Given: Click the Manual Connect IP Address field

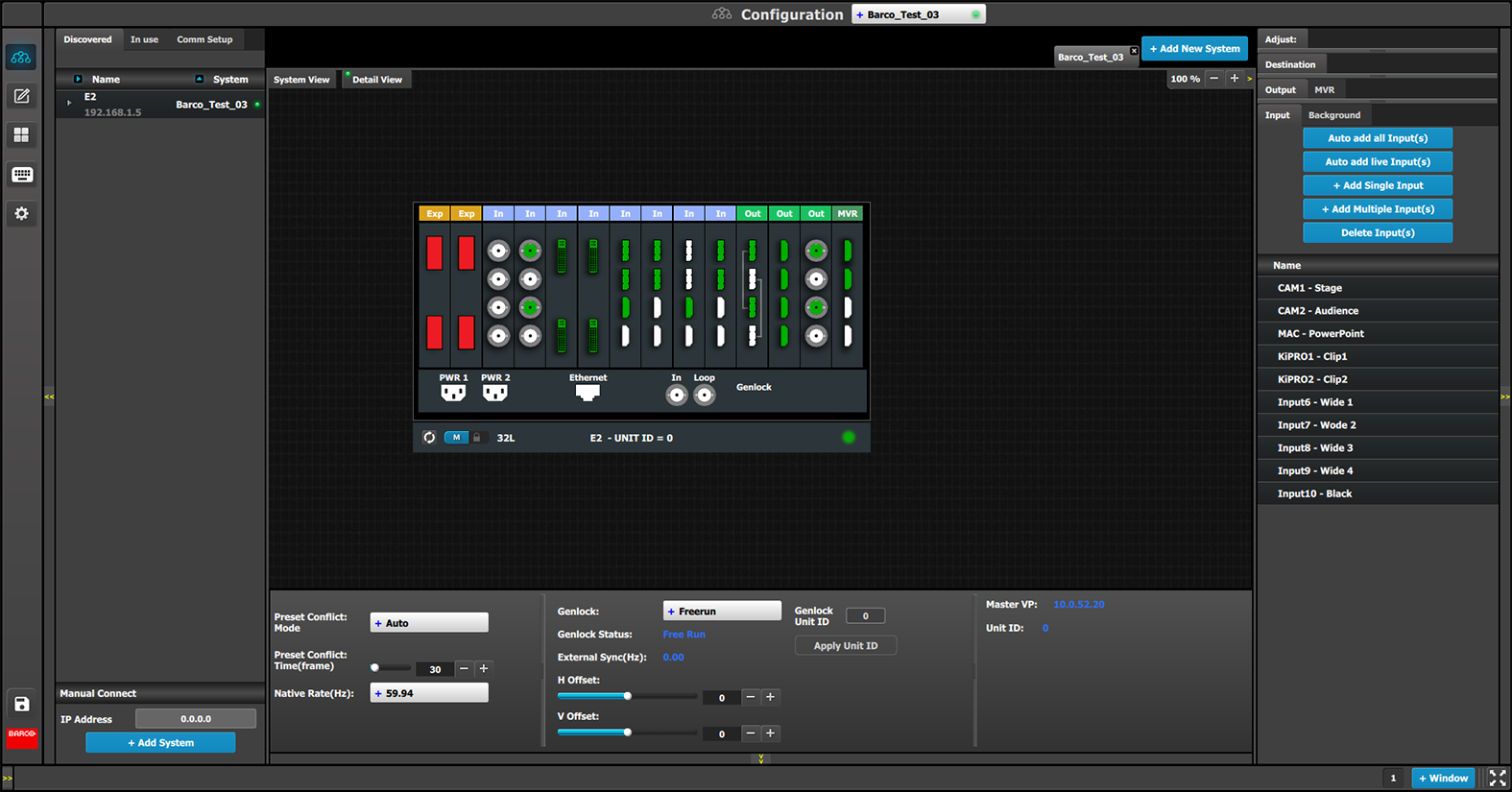Looking at the screenshot, I should tap(196, 719).
